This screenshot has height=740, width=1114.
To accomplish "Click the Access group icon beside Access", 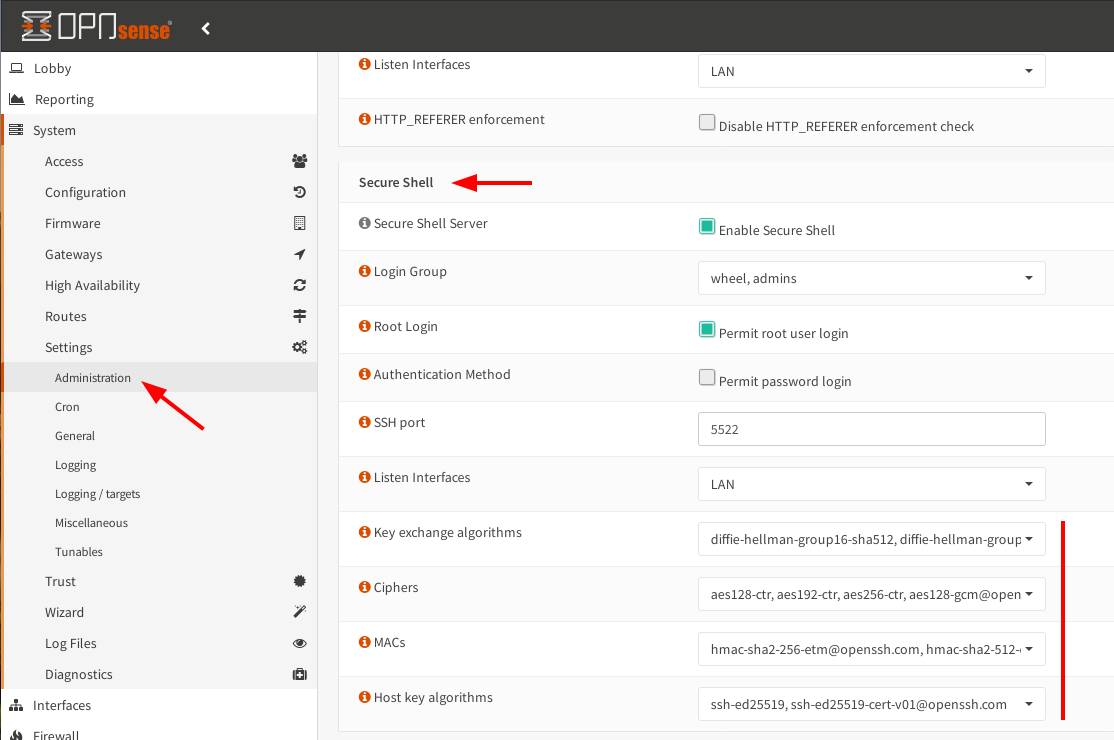I will [299, 161].
